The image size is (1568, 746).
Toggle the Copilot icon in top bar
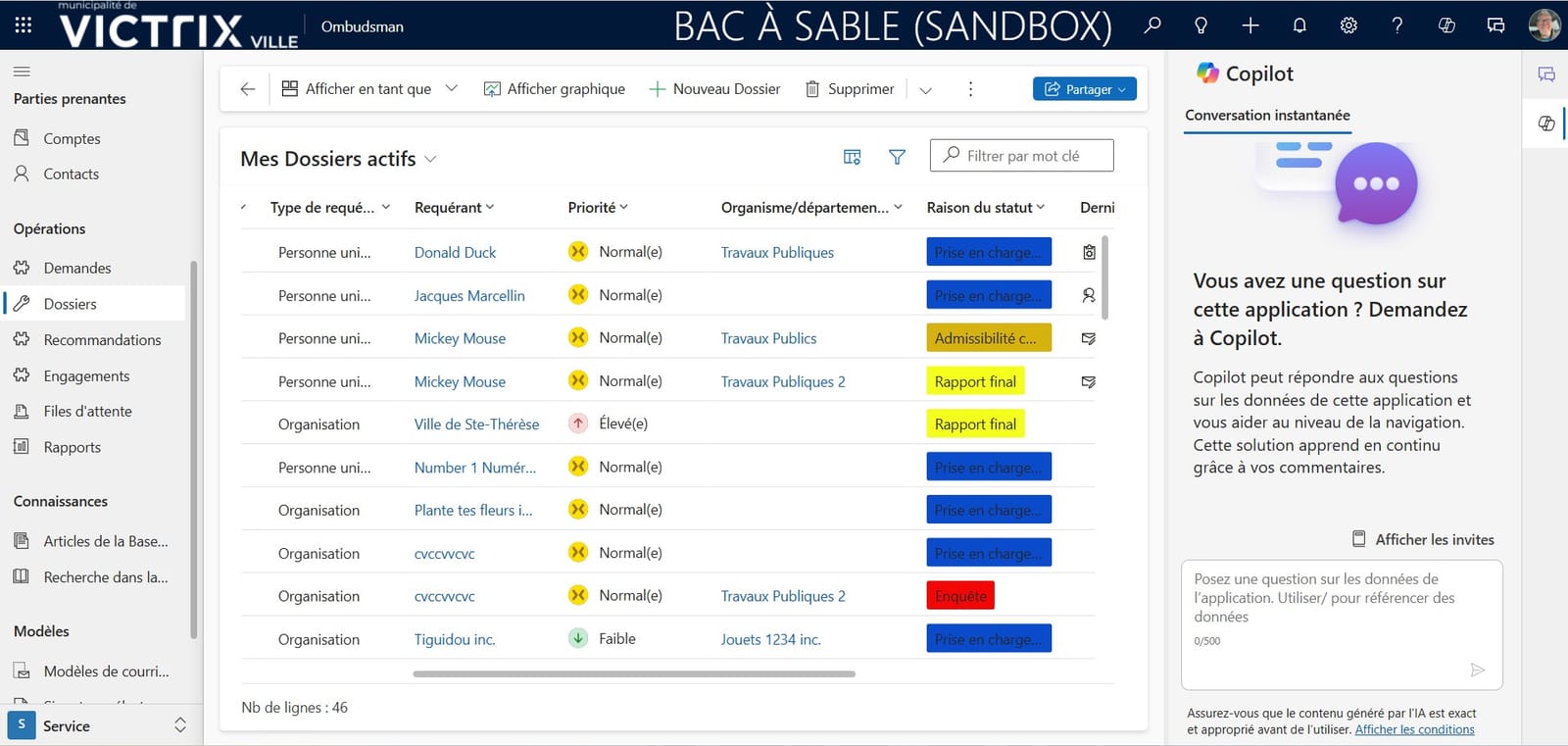1446,25
